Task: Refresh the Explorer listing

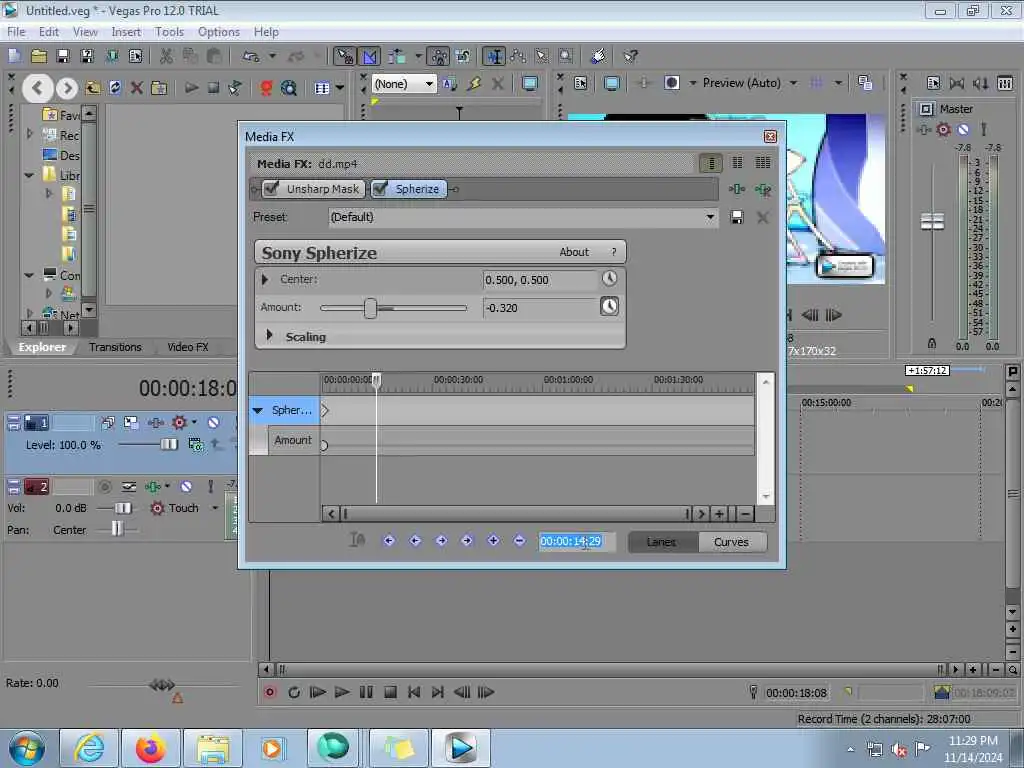Action: coord(115,88)
